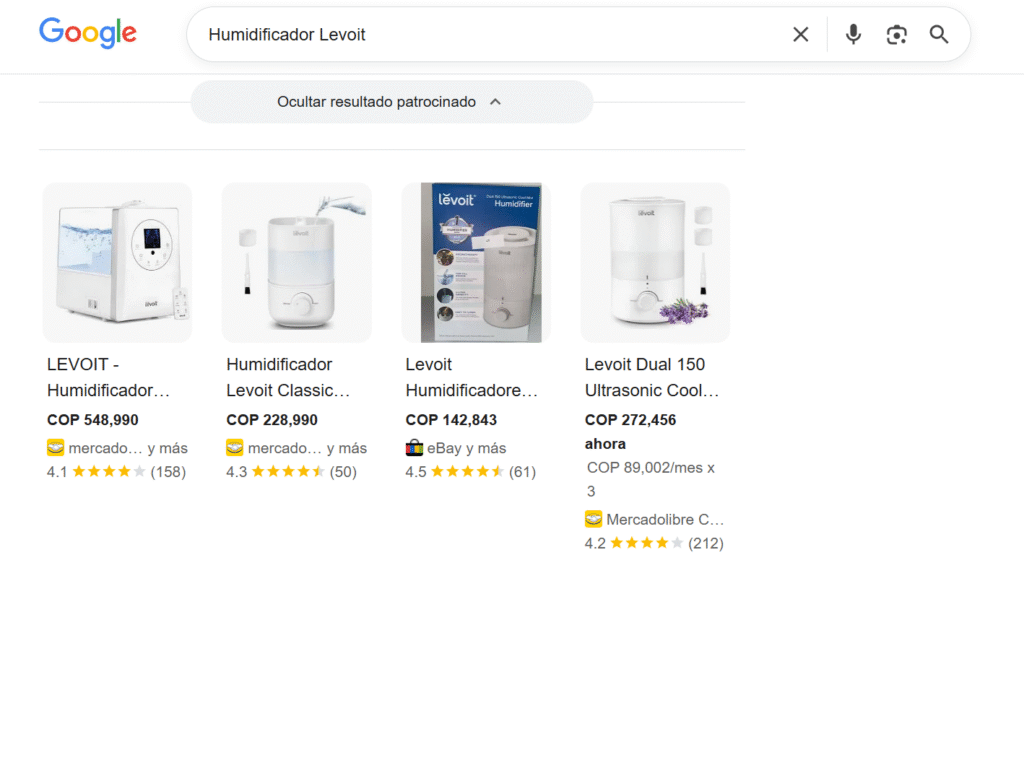Click Mercadolibre icon under COP 228,990
Screen dimensions: 1024x778
(235, 448)
